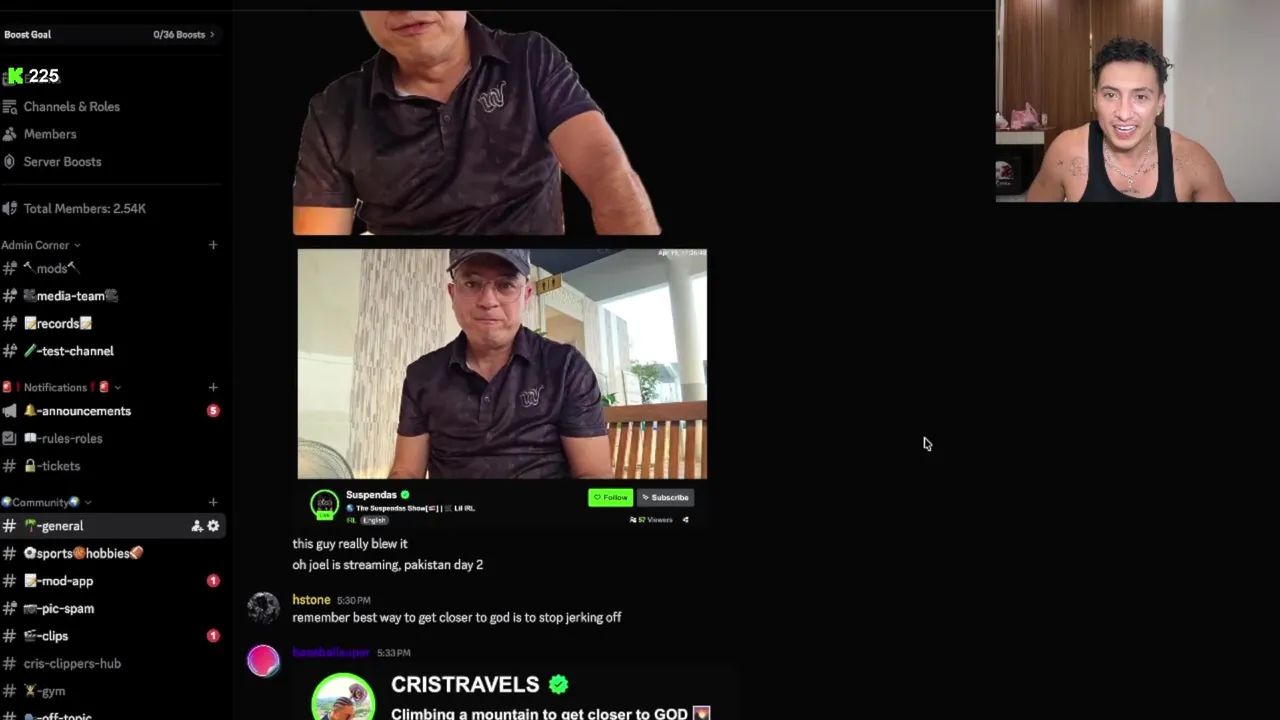The image size is (1280, 720).
Task: Click the Subscribe button on Suspendas embed
Action: click(x=665, y=497)
